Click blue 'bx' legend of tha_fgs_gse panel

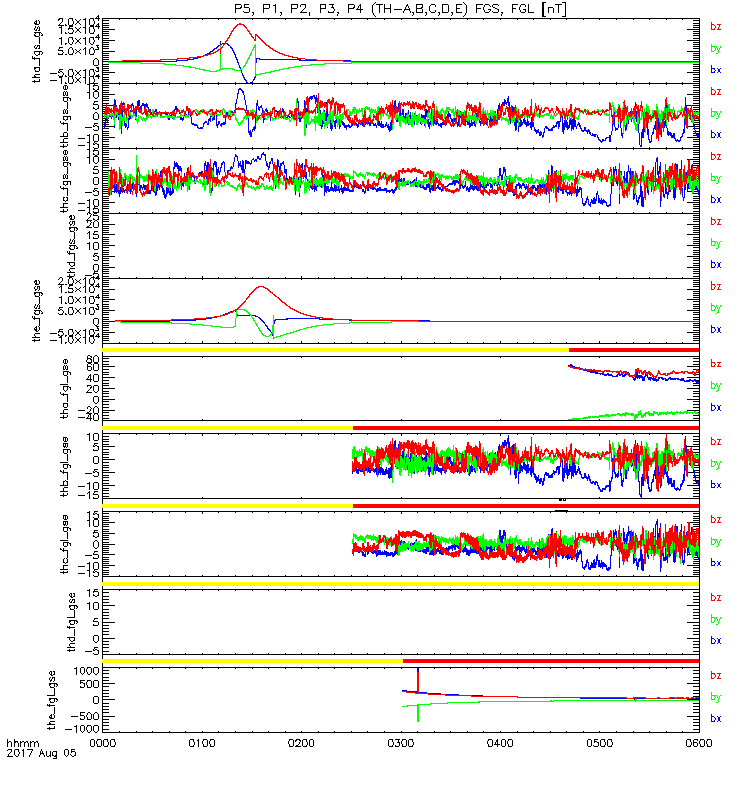pos(716,70)
